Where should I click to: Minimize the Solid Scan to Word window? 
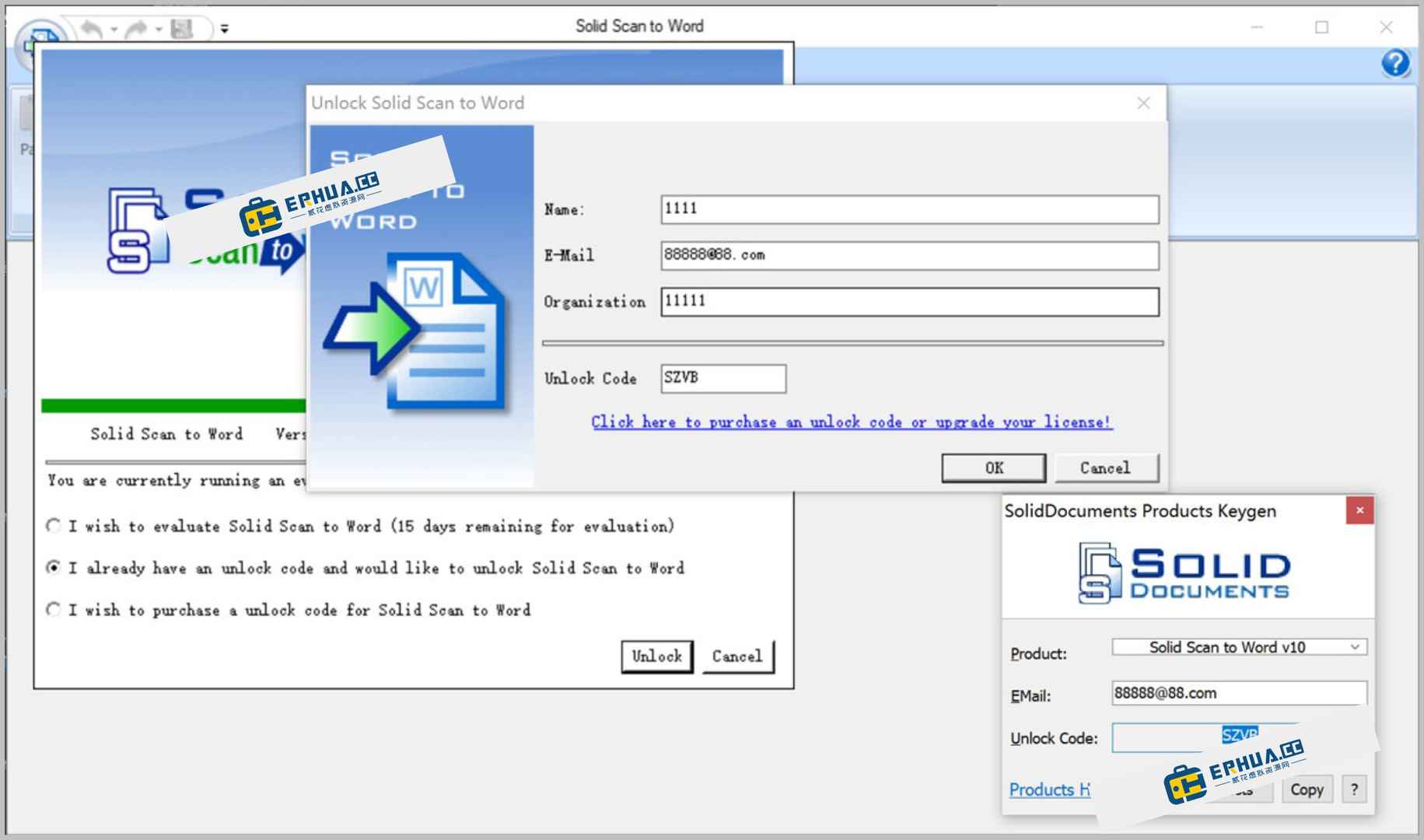pyautogui.click(x=1257, y=27)
